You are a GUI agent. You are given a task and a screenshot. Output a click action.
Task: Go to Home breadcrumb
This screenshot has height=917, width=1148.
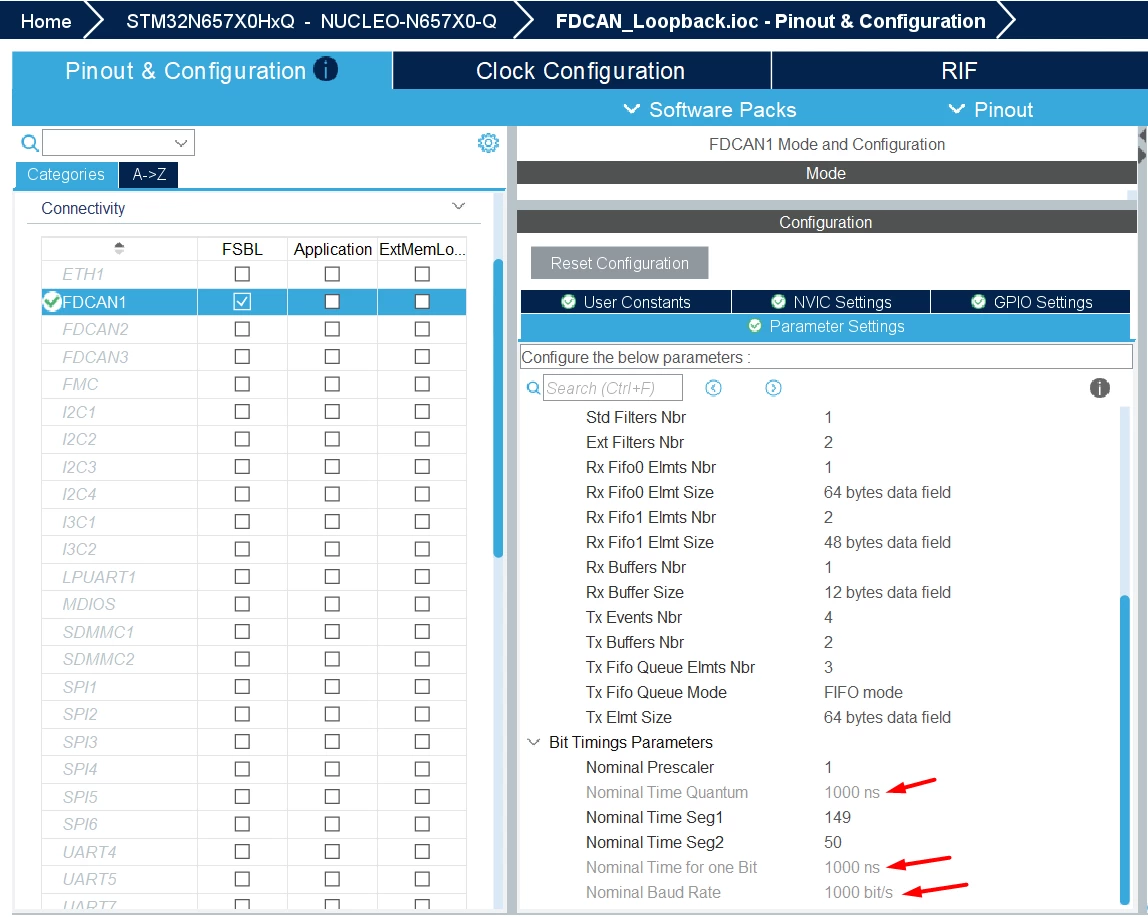click(x=46, y=21)
